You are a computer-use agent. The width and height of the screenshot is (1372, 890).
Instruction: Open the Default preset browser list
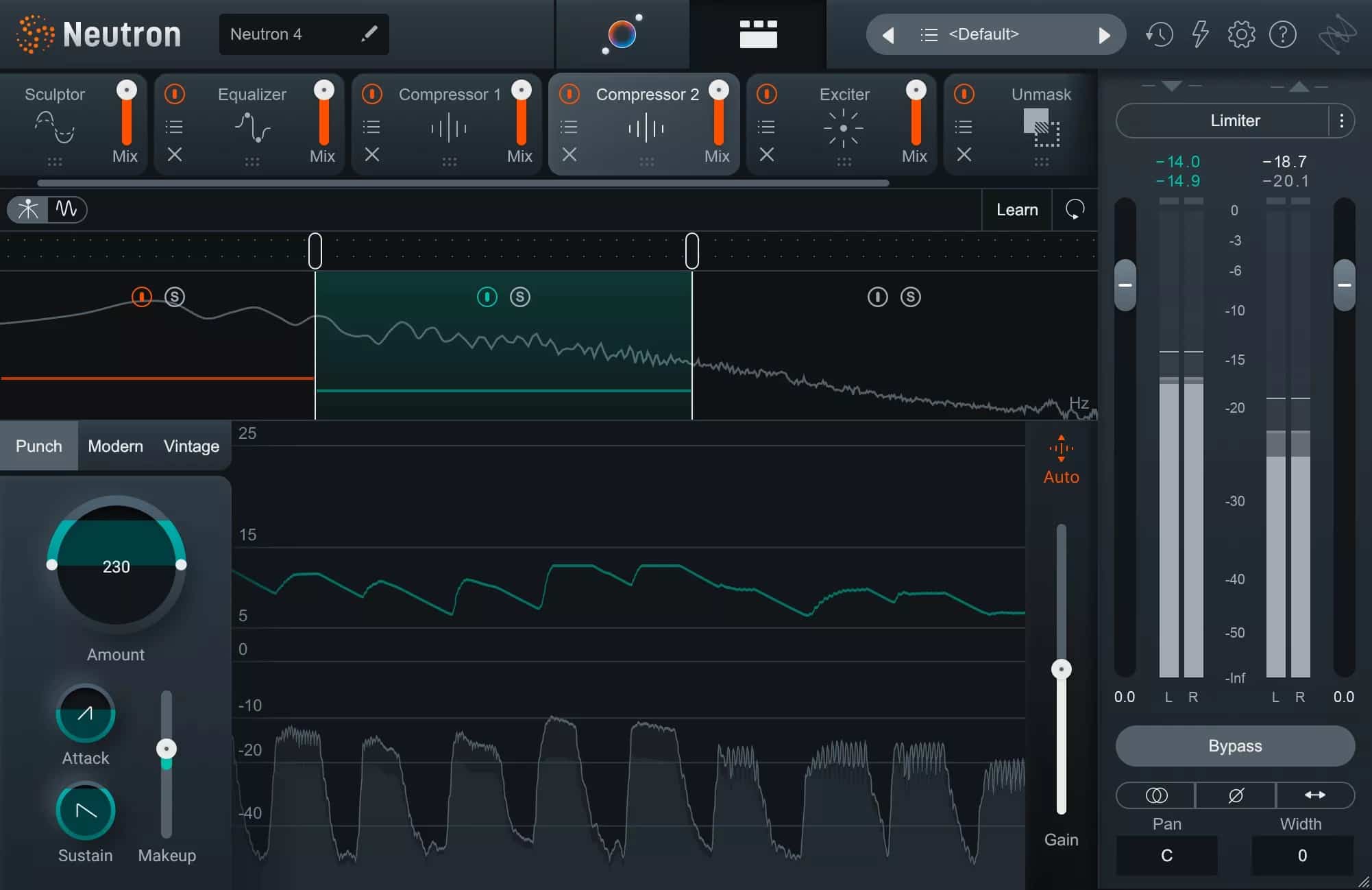click(x=929, y=34)
